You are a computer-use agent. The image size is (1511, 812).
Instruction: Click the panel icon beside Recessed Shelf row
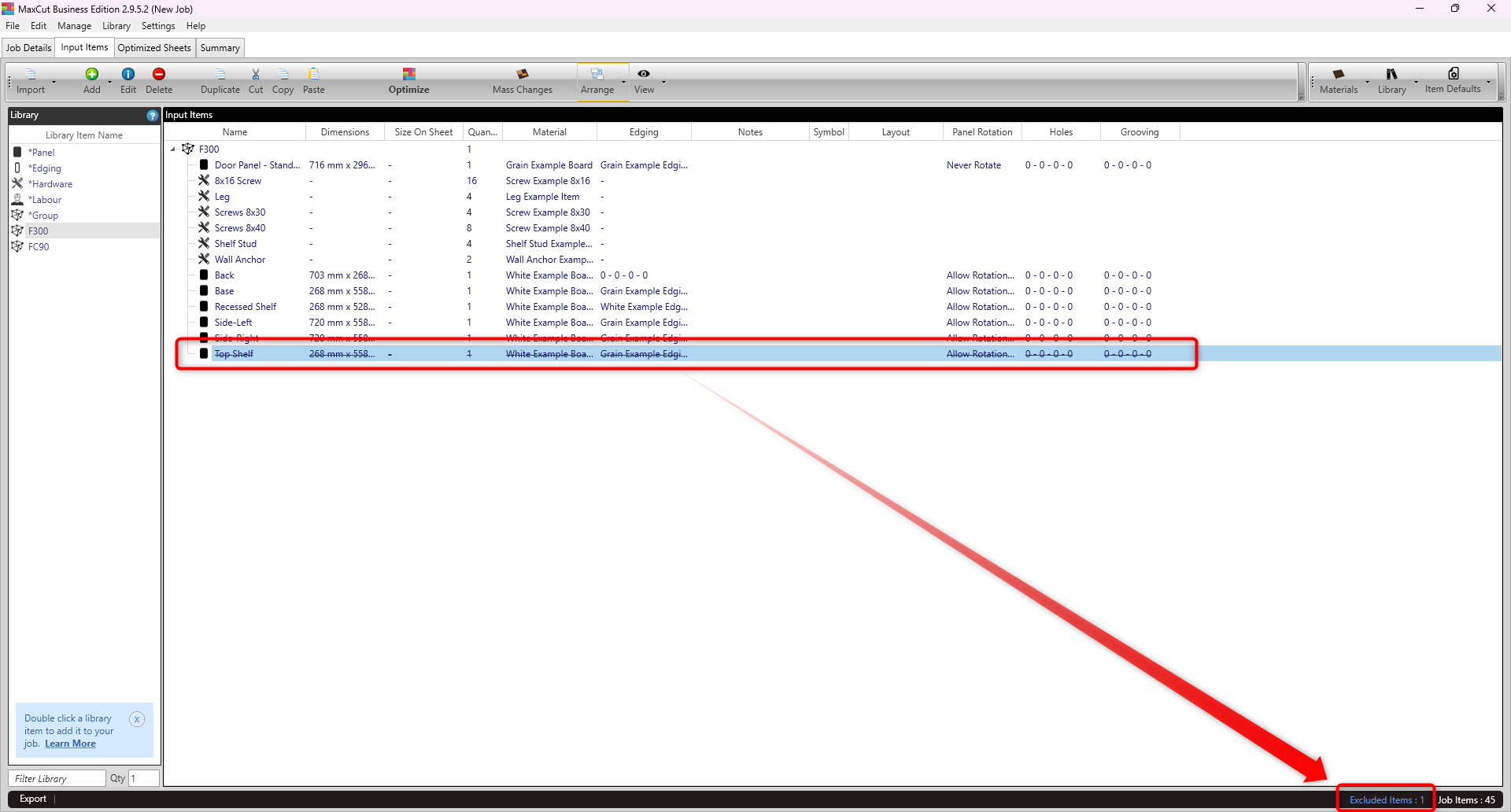[x=204, y=306]
